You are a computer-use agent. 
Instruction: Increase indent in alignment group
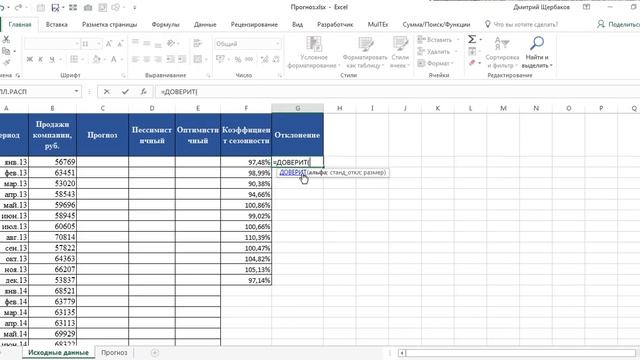pos(182,60)
